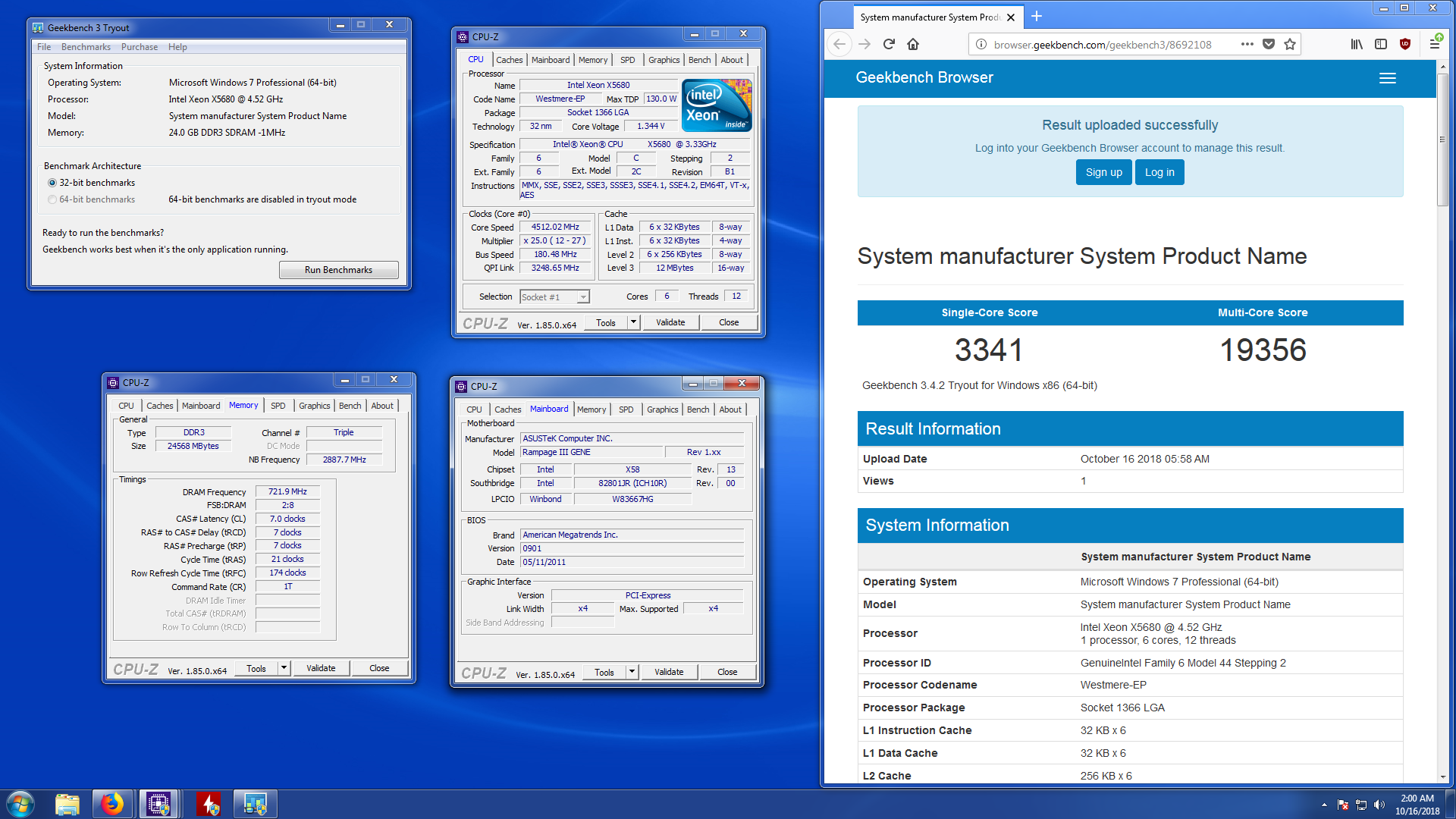Reload the Geekbench browser page
1456x819 pixels.
(x=889, y=44)
